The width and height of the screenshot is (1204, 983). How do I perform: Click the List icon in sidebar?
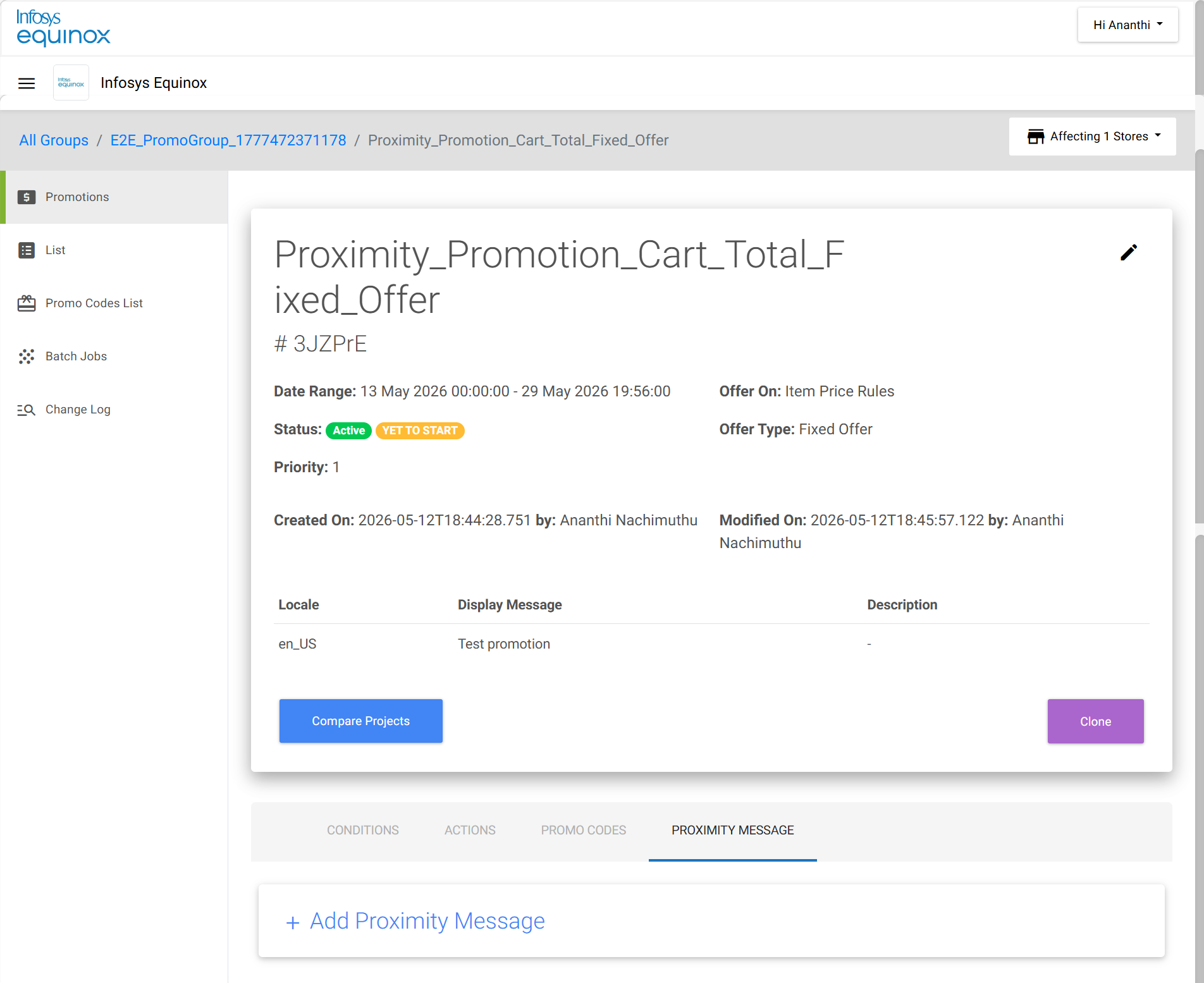(27, 250)
